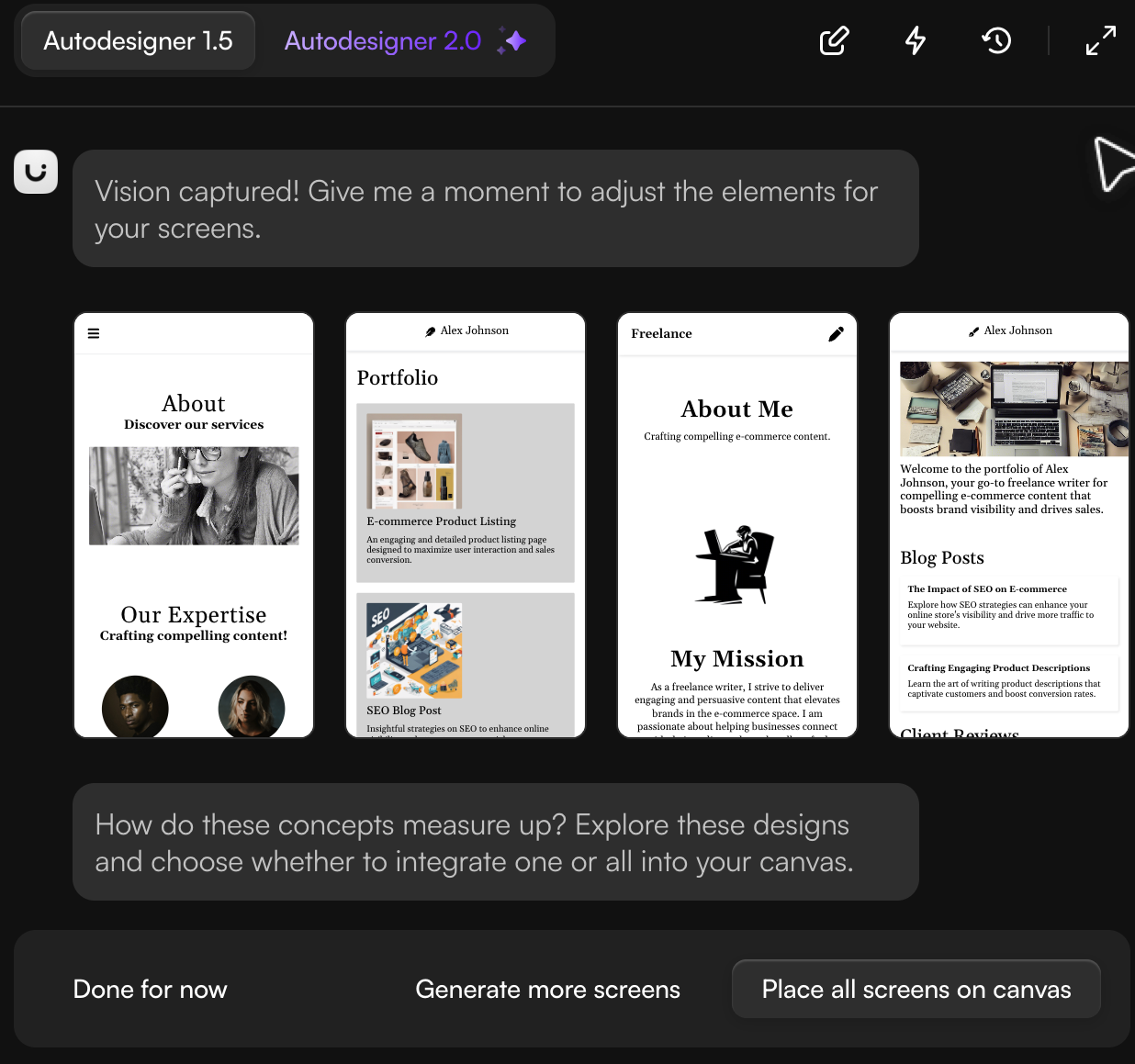Image resolution: width=1135 pixels, height=1064 pixels.
Task: Click the 'How do these concepts measure up' message
Action: pos(496,842)
